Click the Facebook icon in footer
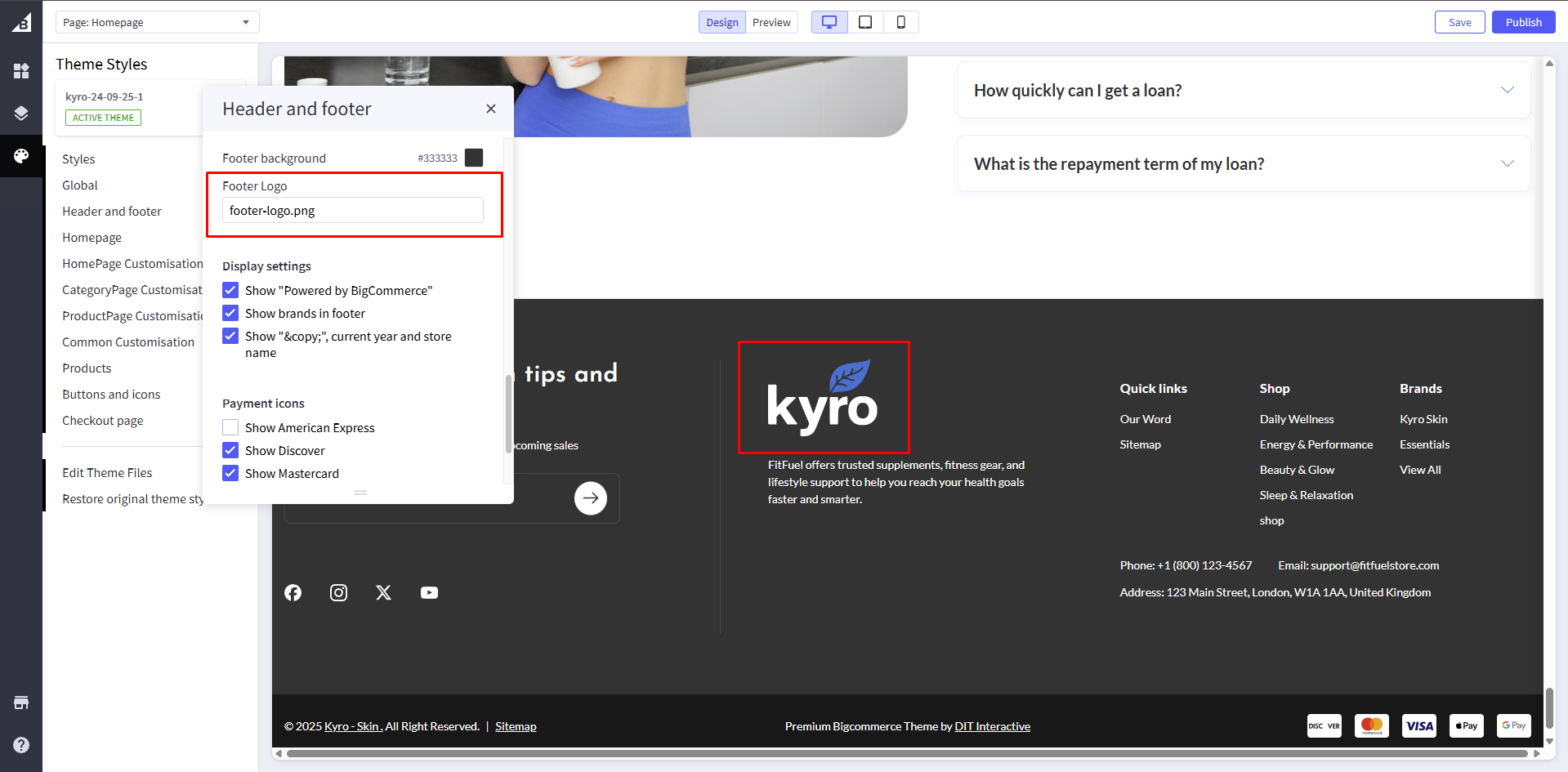The width and height of the screenshot is (1568, 772). [x=293, y=592]
